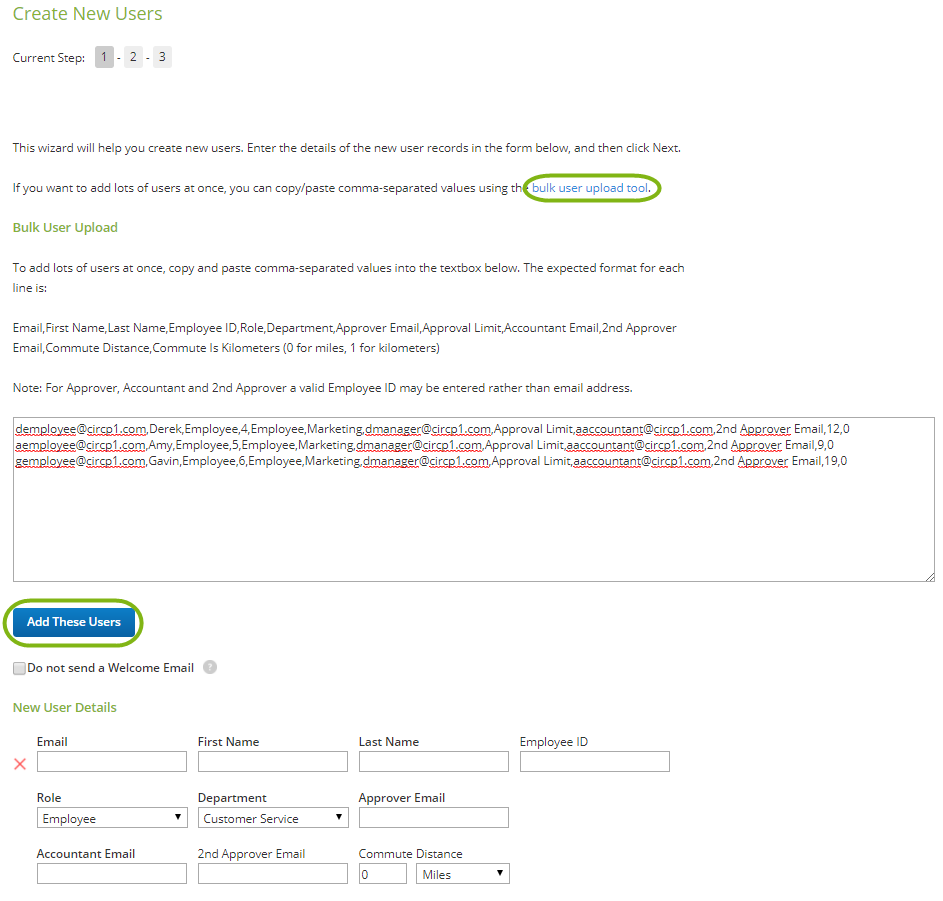This screenshot has width=943, height=901.
Task: Open the help tooltip beside Welcome Email option
Action: (210, 667)
